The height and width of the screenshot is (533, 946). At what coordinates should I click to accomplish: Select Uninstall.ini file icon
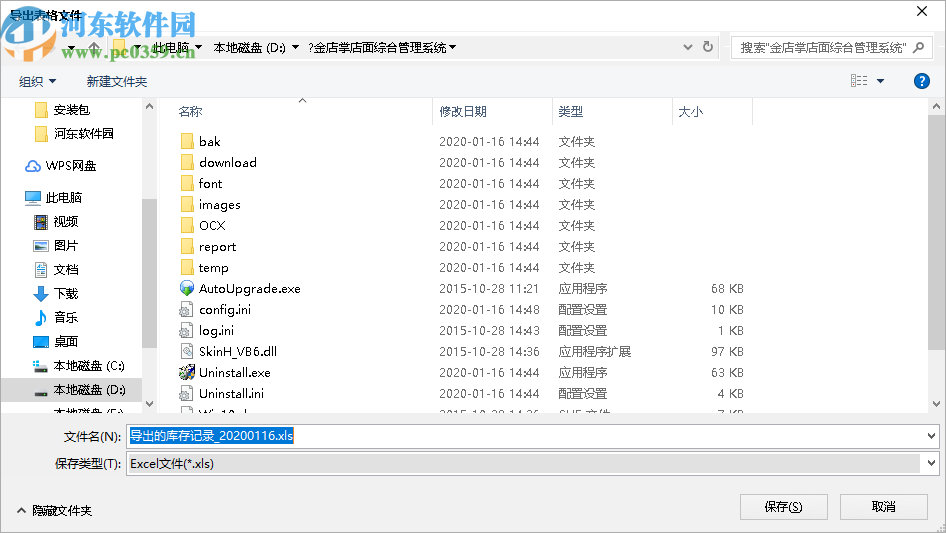point(186,394)
